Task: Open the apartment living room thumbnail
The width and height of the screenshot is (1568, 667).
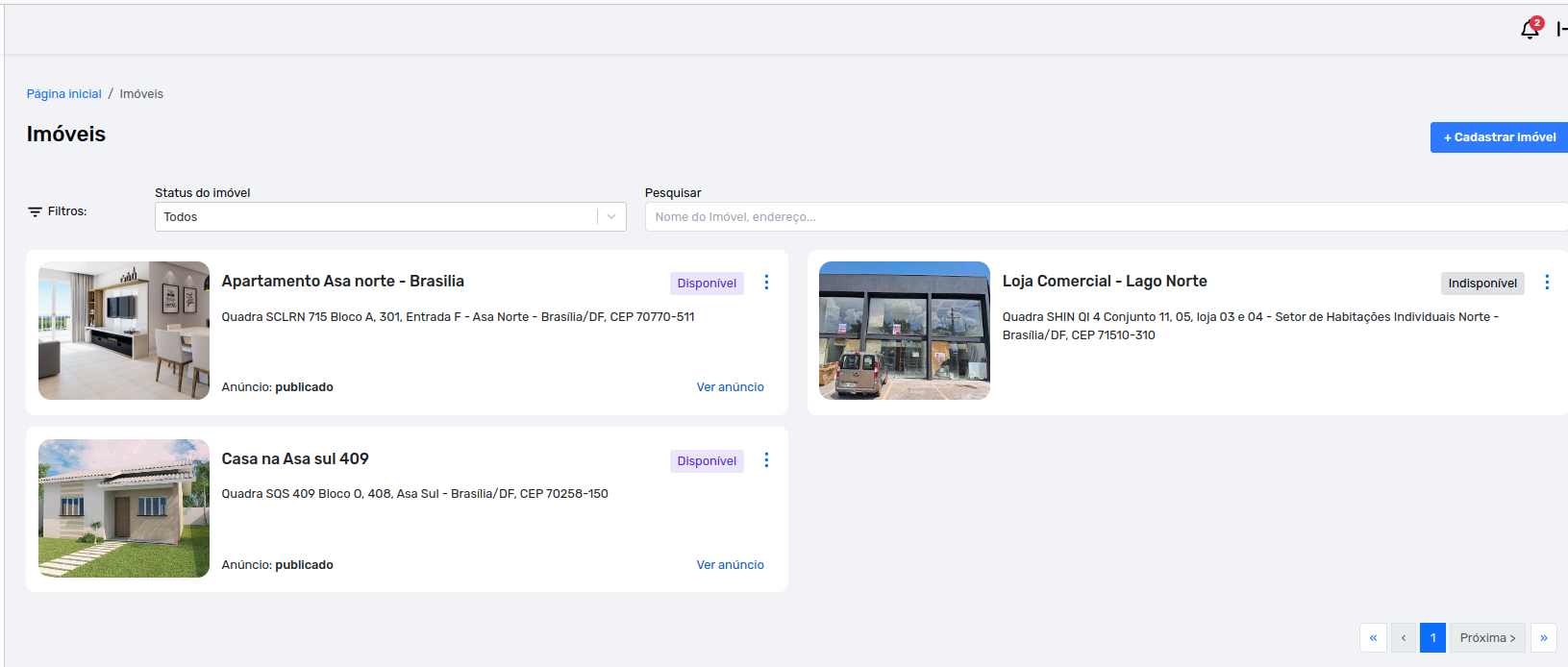Action: (124, 331)
